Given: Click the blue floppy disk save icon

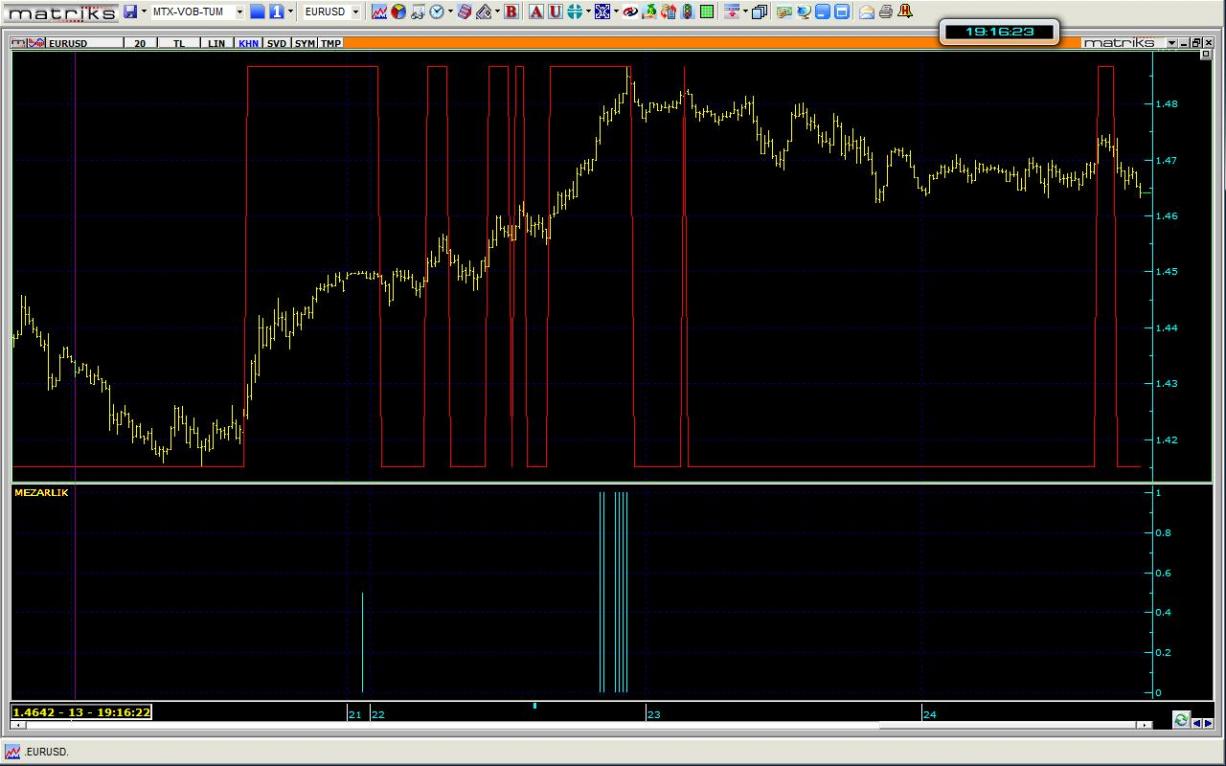Looking at the screenshot, I should (130, 12).
